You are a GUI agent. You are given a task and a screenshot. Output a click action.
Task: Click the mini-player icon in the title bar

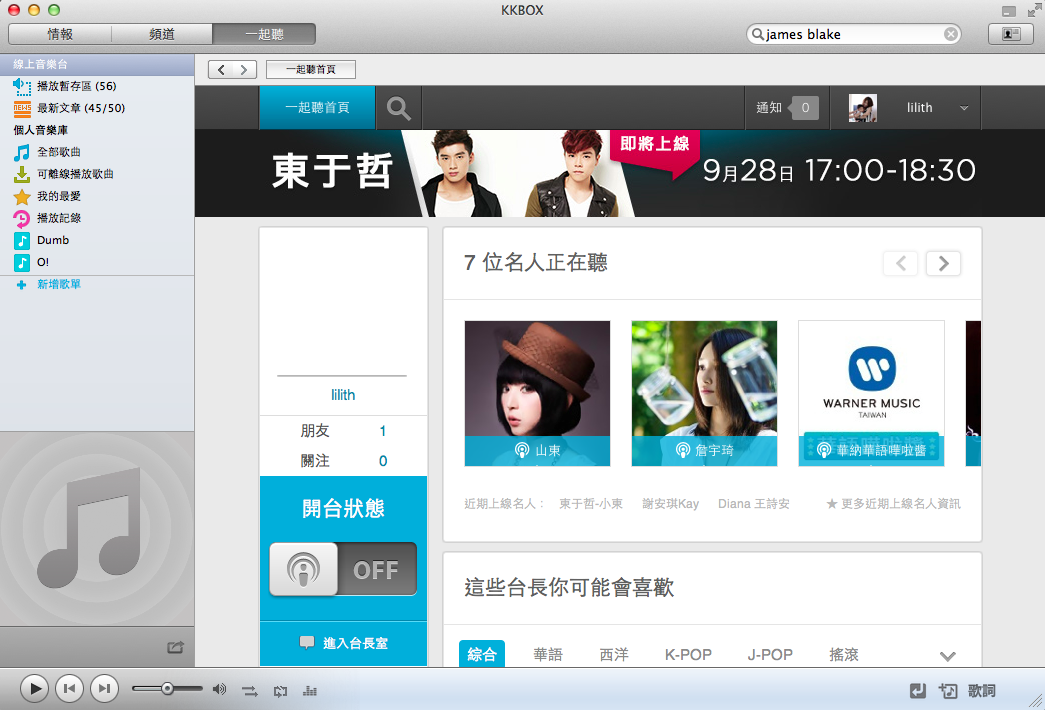pos(1009,11)
